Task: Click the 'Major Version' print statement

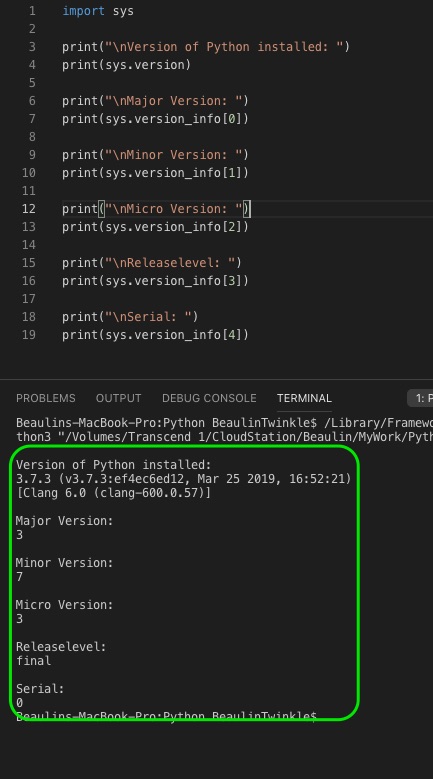Action: (x=155, y=101)
